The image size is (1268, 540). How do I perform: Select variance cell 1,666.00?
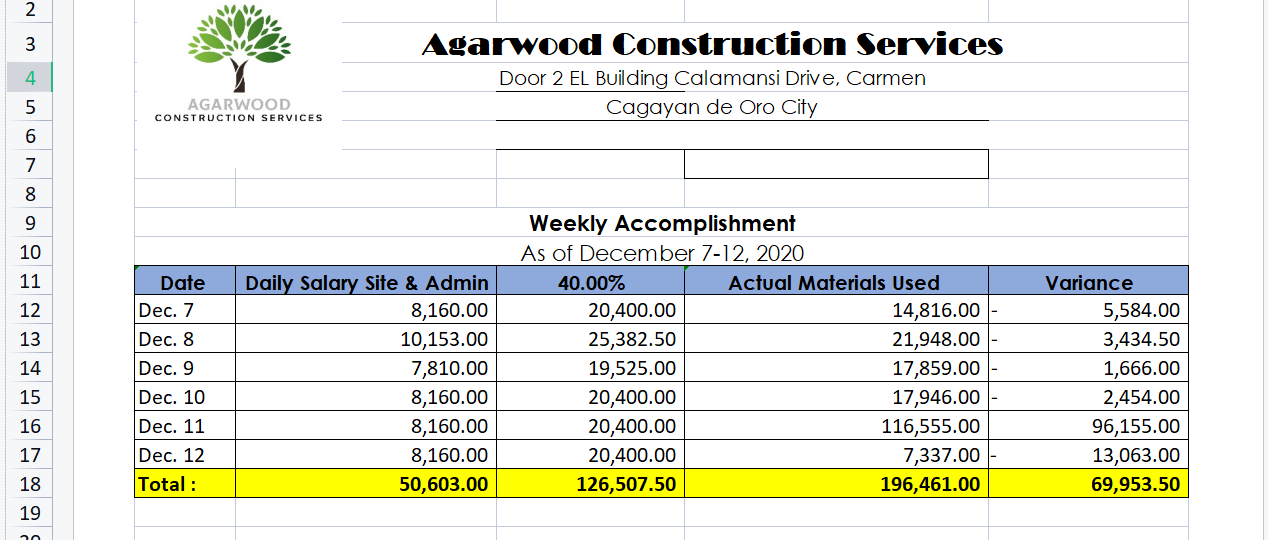tap(1088, 368)
